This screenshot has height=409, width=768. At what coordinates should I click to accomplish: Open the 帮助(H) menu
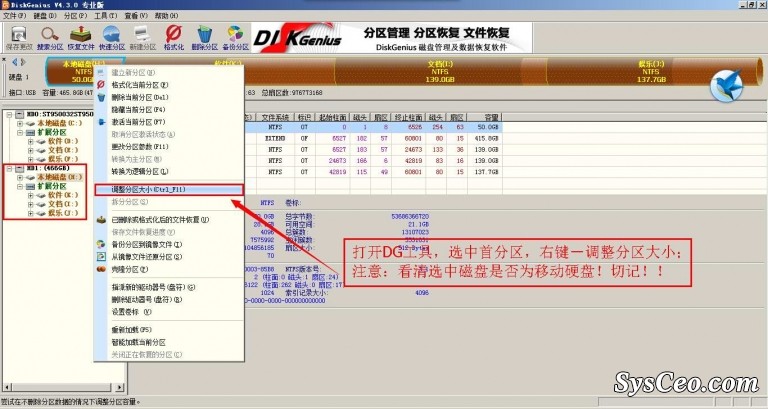(x=166, y=16)
